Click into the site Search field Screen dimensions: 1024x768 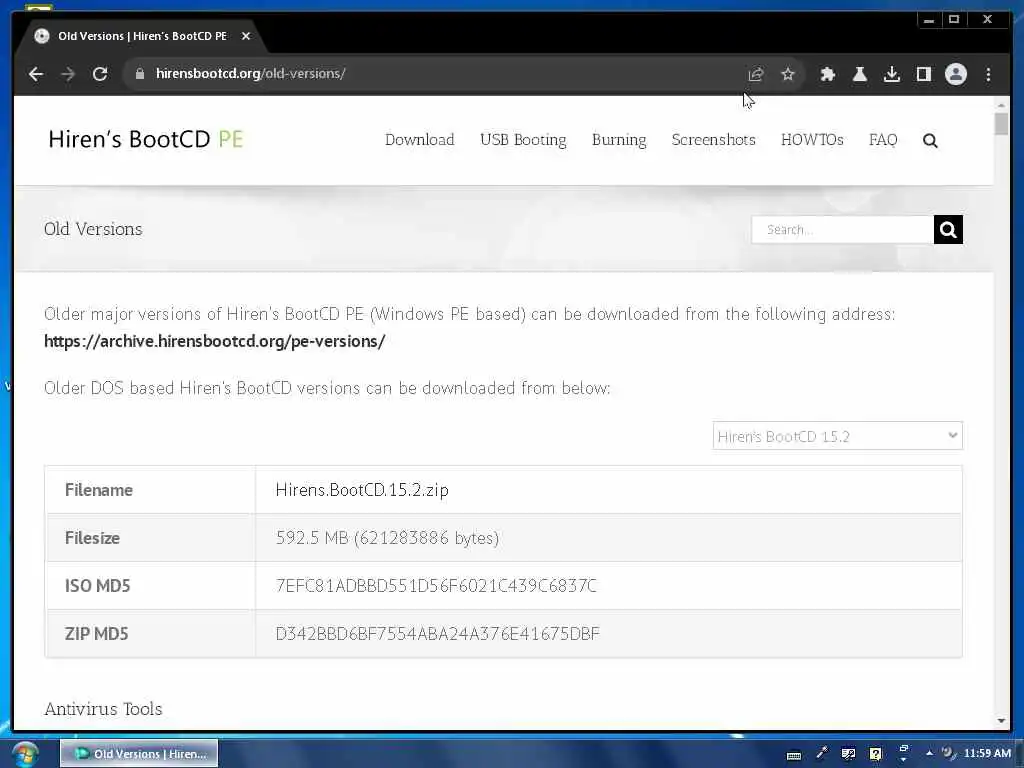842,229
